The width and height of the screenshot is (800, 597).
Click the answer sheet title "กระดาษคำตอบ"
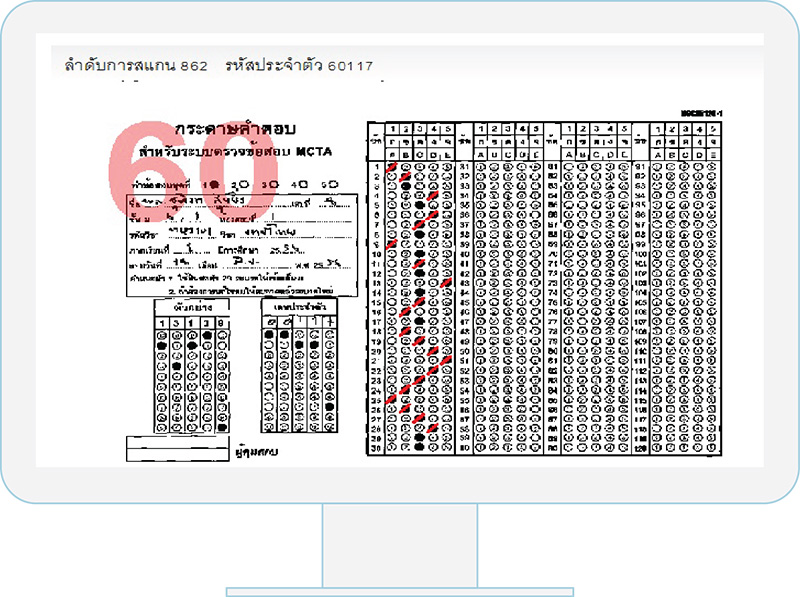[236, 131]
